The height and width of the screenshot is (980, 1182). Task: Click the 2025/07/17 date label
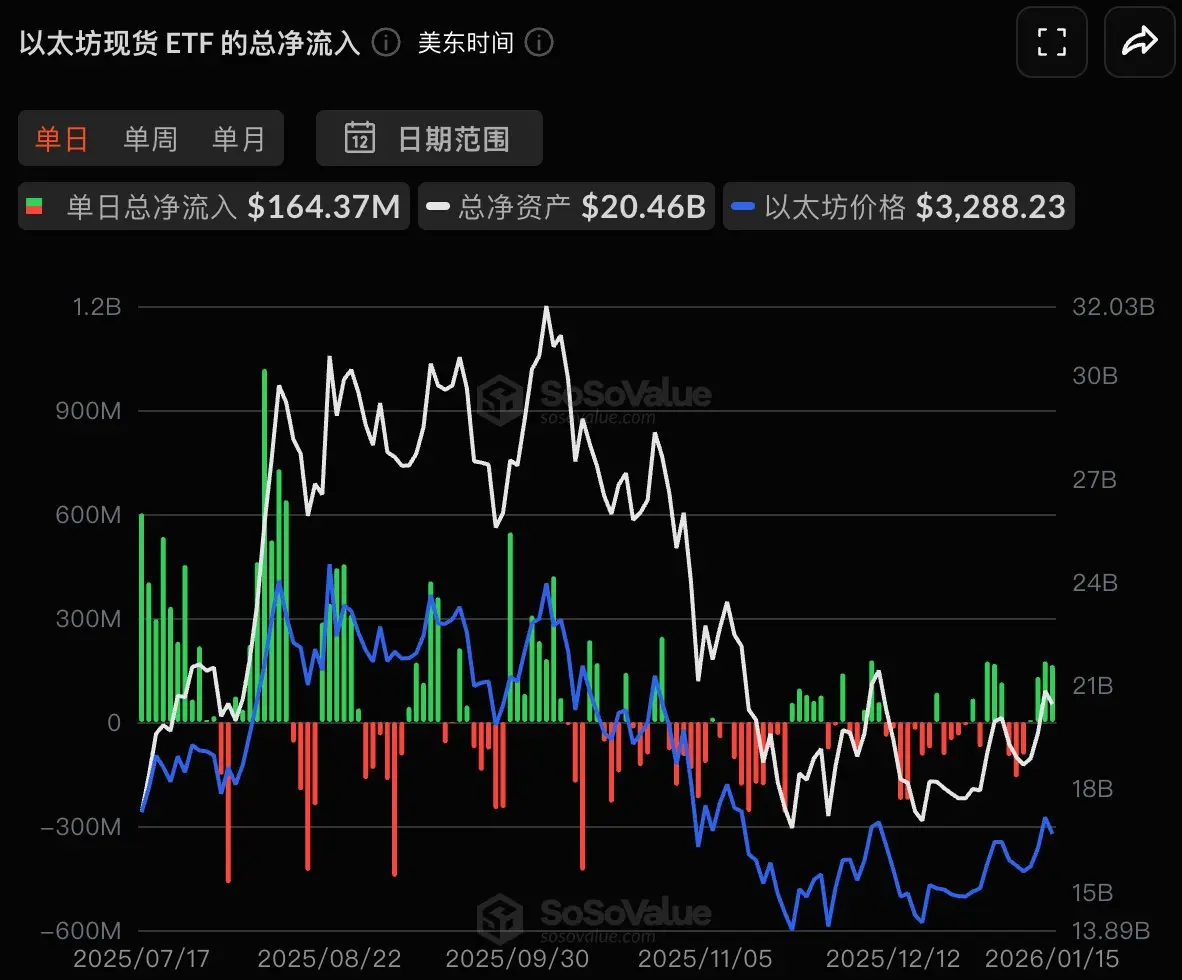pos(141,959)
